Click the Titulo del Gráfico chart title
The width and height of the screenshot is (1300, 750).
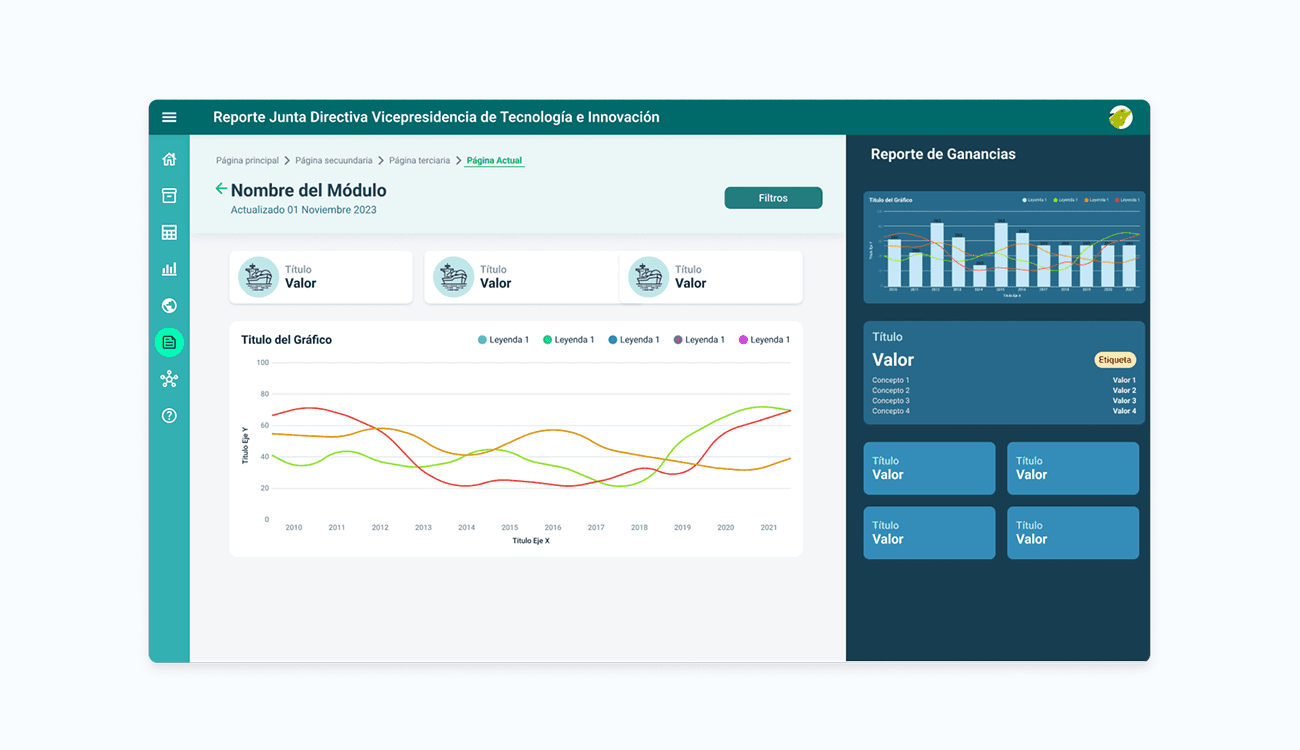[286, 340]
